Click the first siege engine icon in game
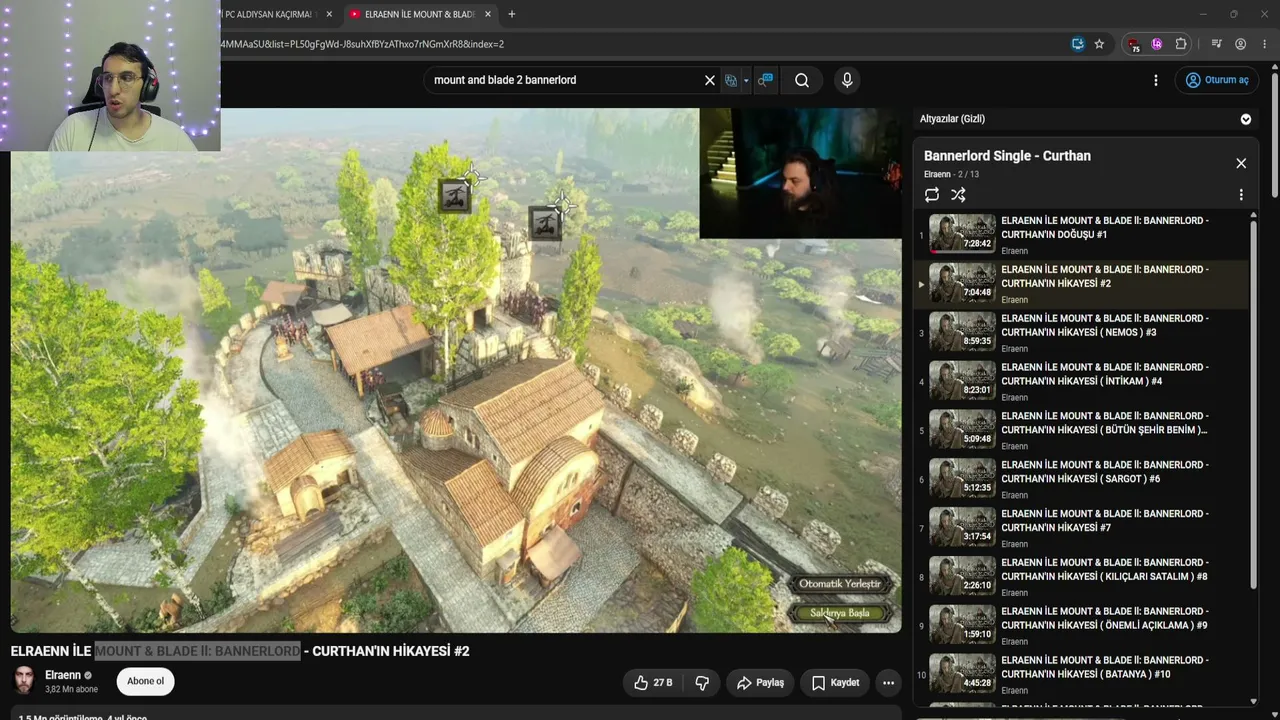The width and height of the screenshot is (1280, 720). click(455, 195)
